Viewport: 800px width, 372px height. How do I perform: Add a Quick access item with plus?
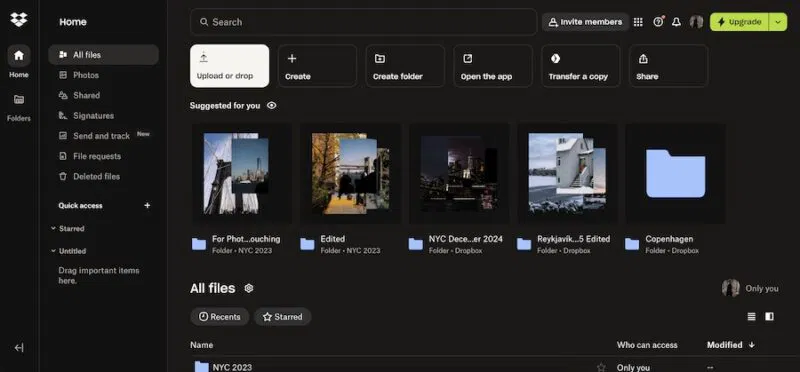147,206
